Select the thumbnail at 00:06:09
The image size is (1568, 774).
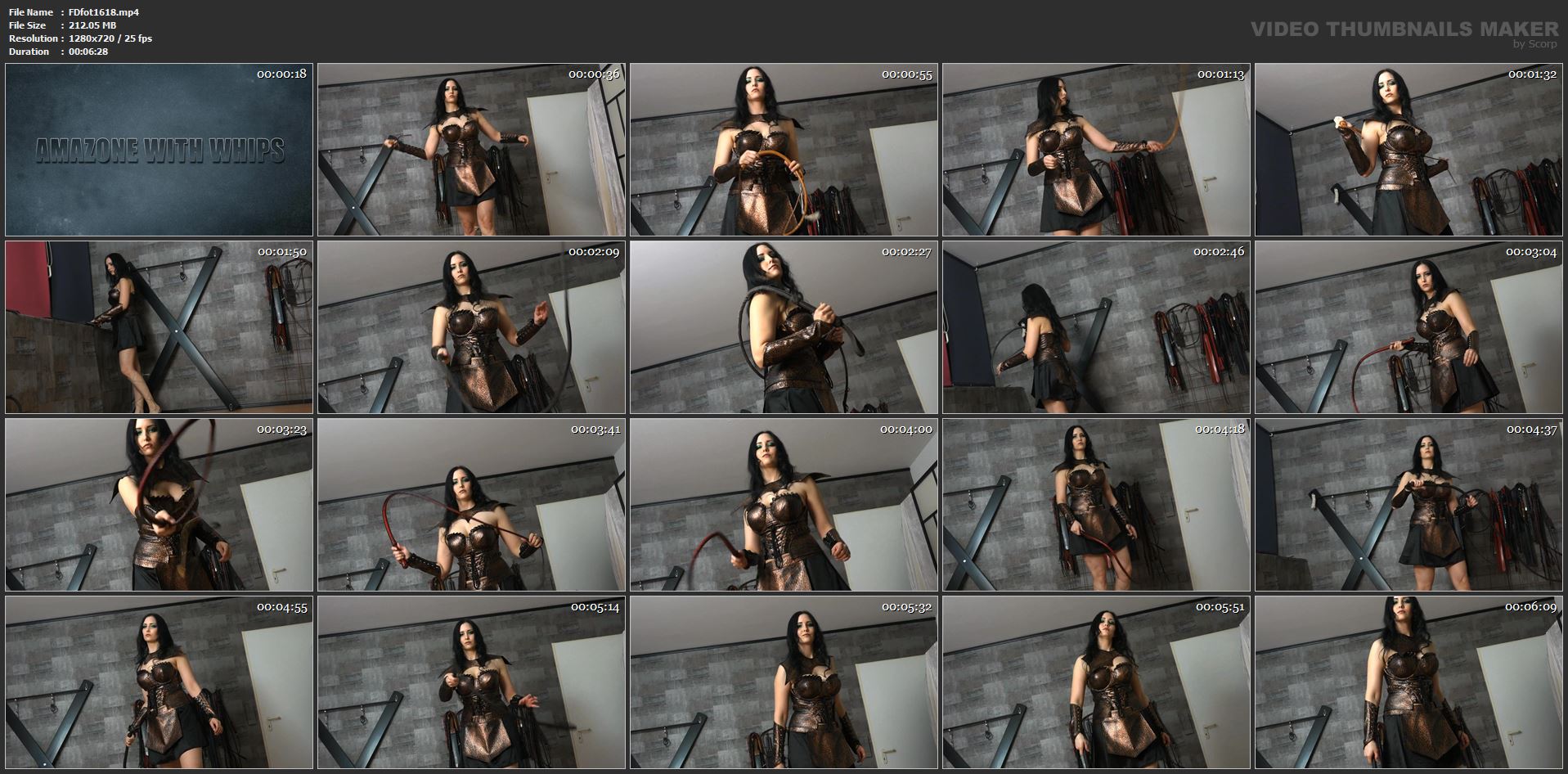[1409, 682]
